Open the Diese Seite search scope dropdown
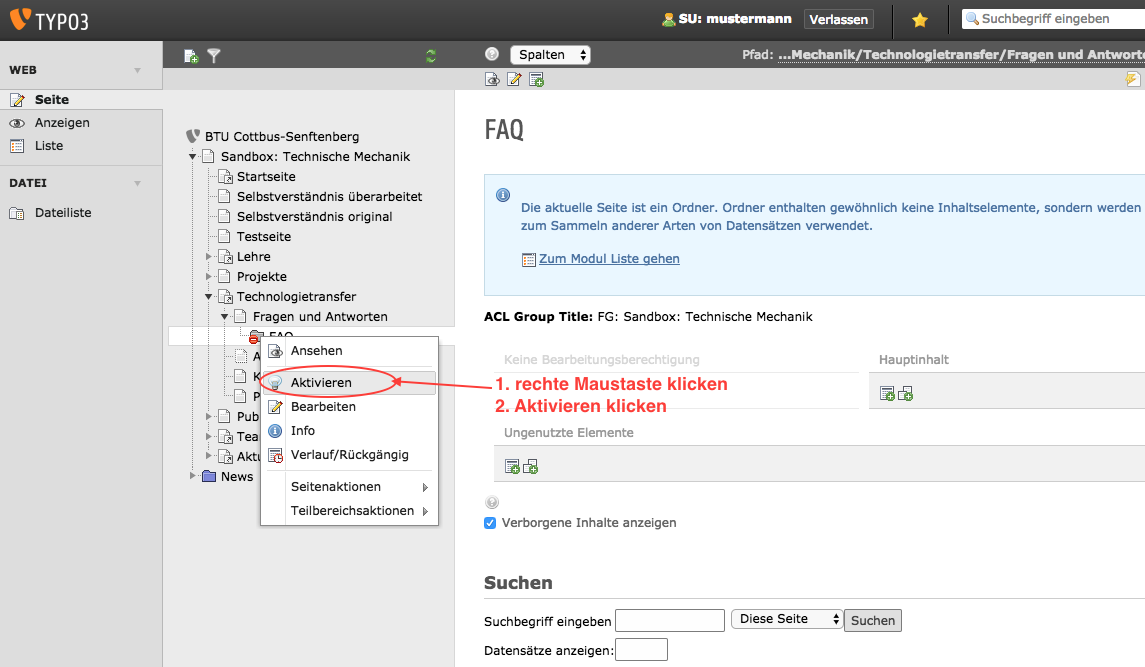Viewport: 1145px width, 667px height. [787, 619]
